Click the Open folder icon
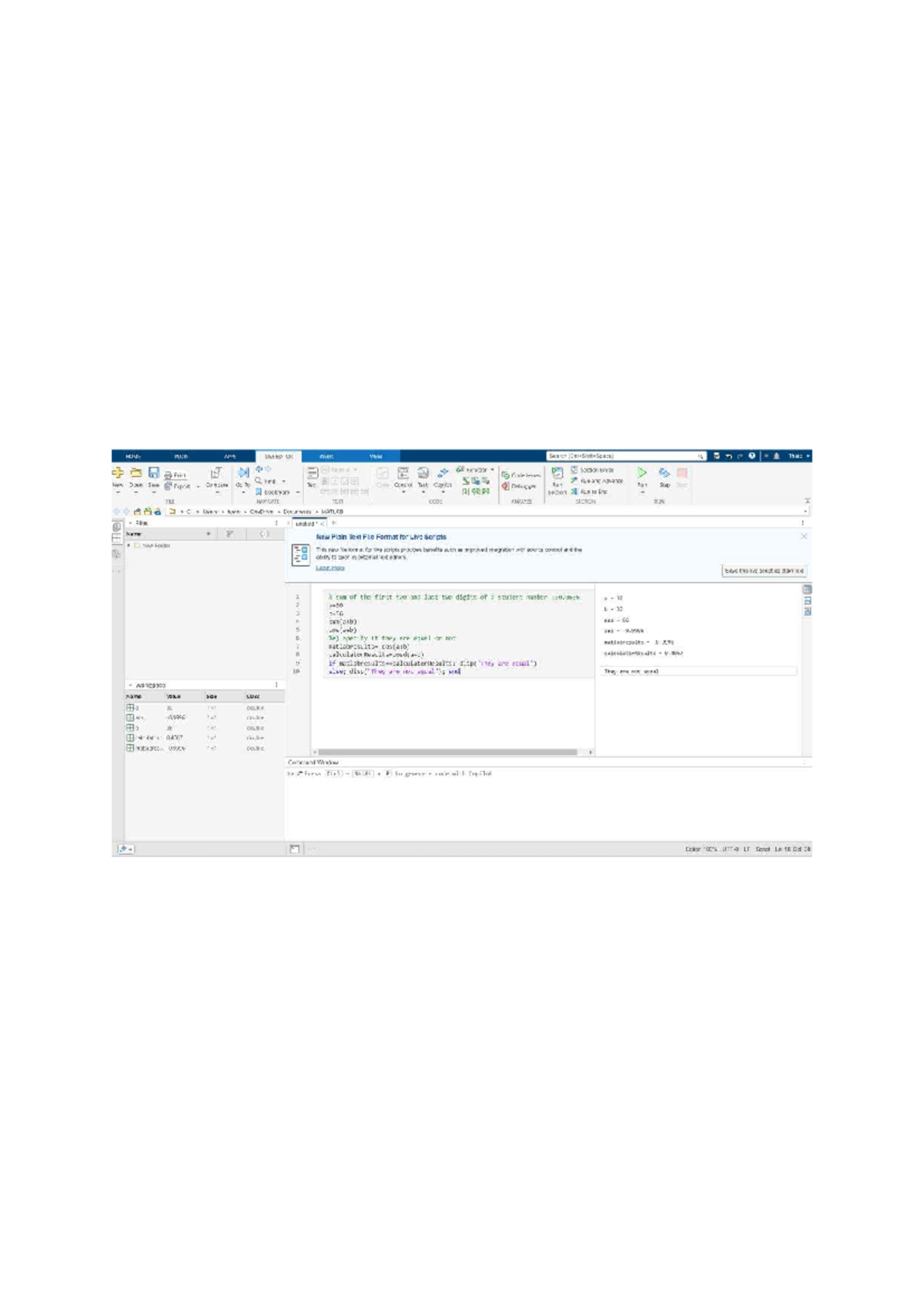924x1306 pixels. [136, 473]
